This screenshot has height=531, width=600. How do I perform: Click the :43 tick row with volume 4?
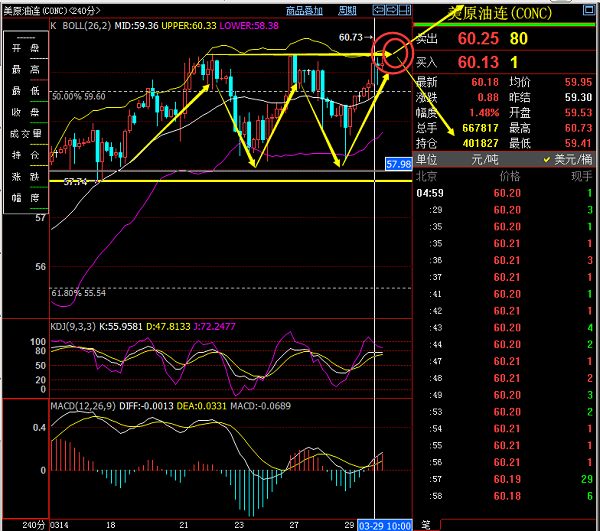(x=504, y=328)
